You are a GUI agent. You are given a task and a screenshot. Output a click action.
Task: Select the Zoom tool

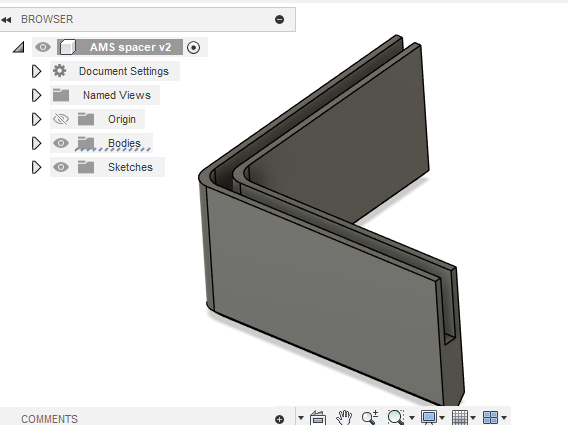pos(370,417)
